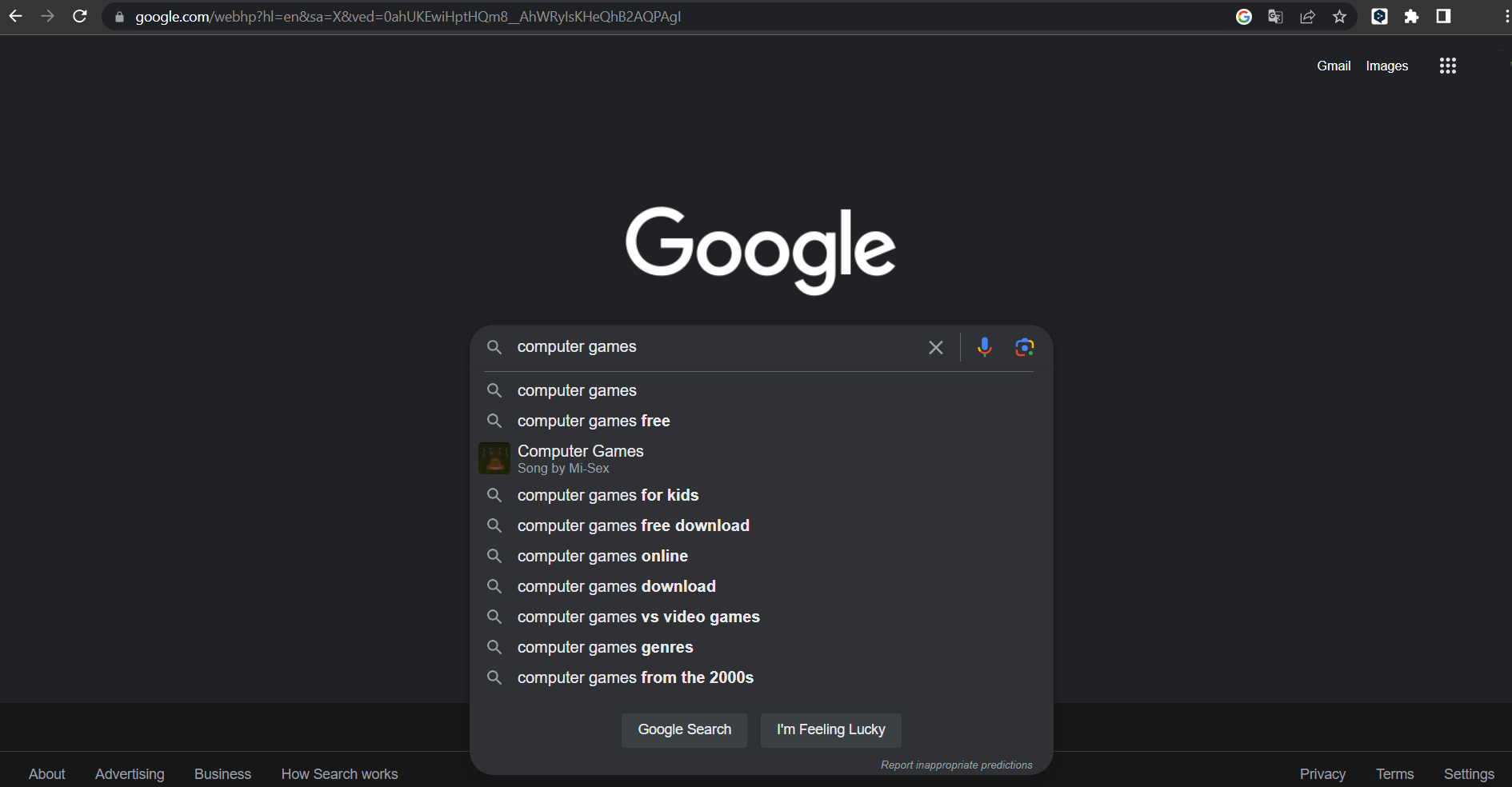Select suggestion 'computer games free'
The height and width of the screenshot is (787, 1512).
(761, 421)
